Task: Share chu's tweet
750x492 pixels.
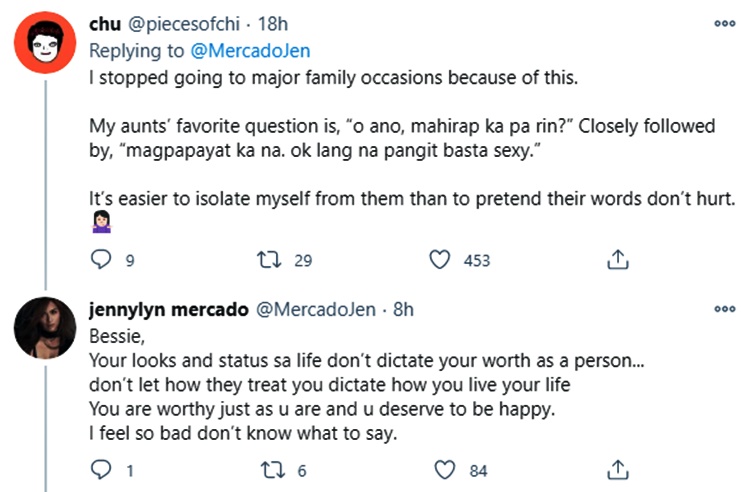Action: (x=618, y=260)
